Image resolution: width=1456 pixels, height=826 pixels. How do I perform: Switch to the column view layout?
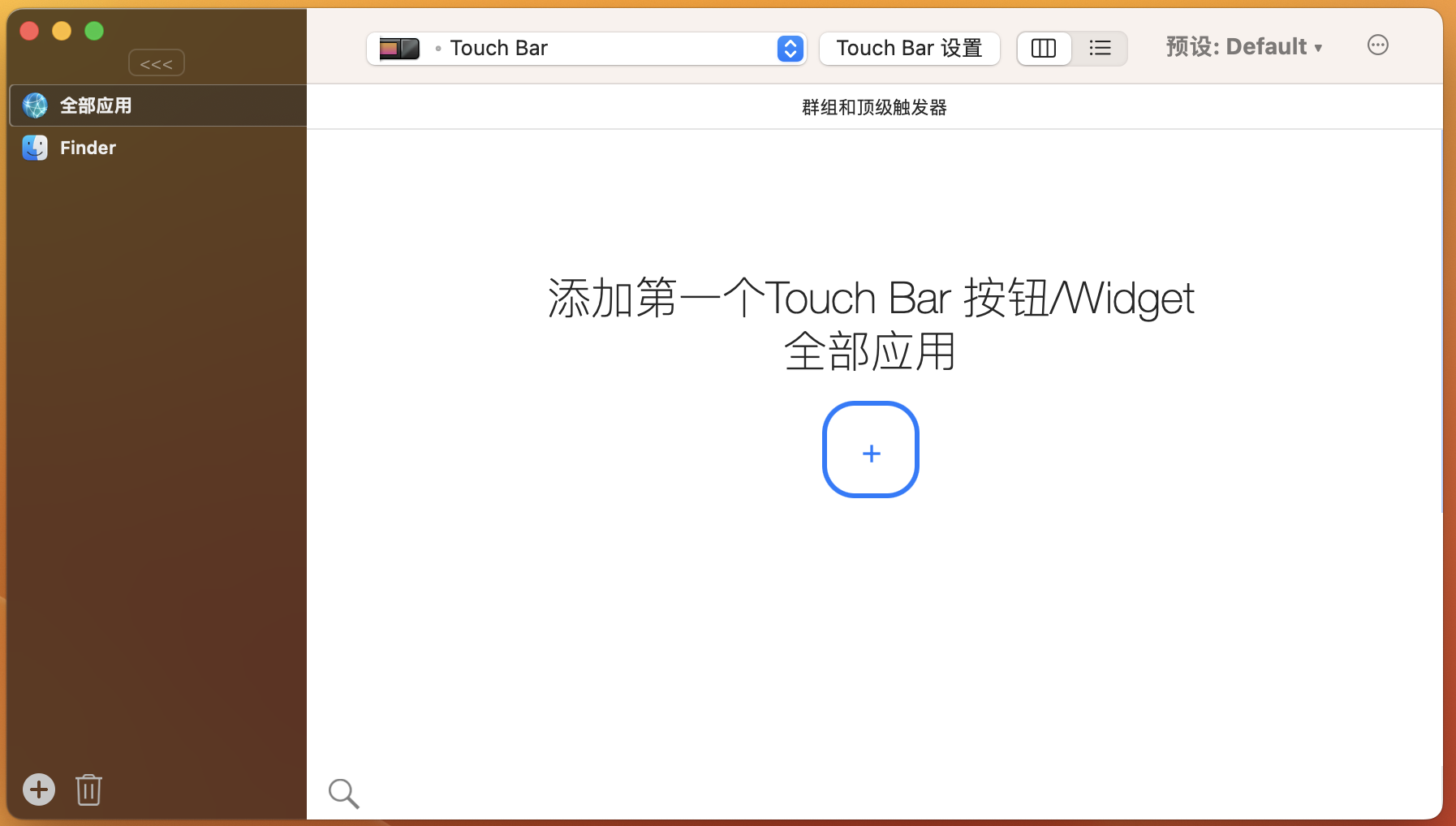point(1044,49)
